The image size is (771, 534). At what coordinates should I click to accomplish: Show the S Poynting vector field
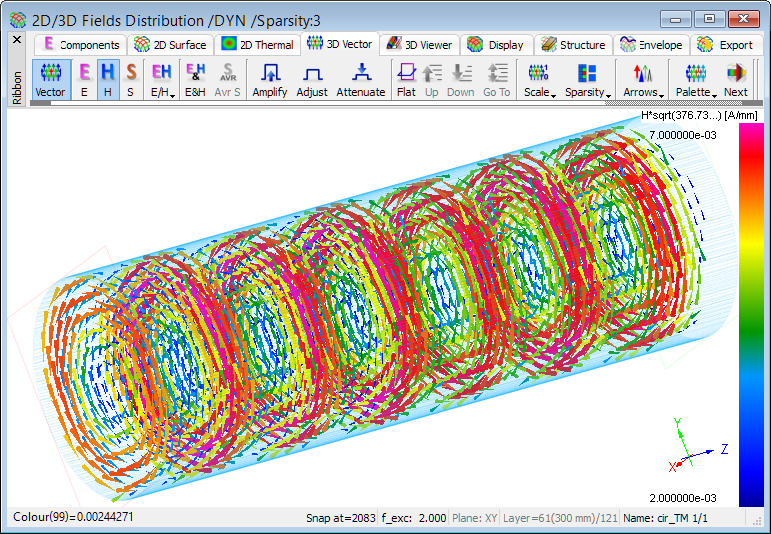coord(131,79)
